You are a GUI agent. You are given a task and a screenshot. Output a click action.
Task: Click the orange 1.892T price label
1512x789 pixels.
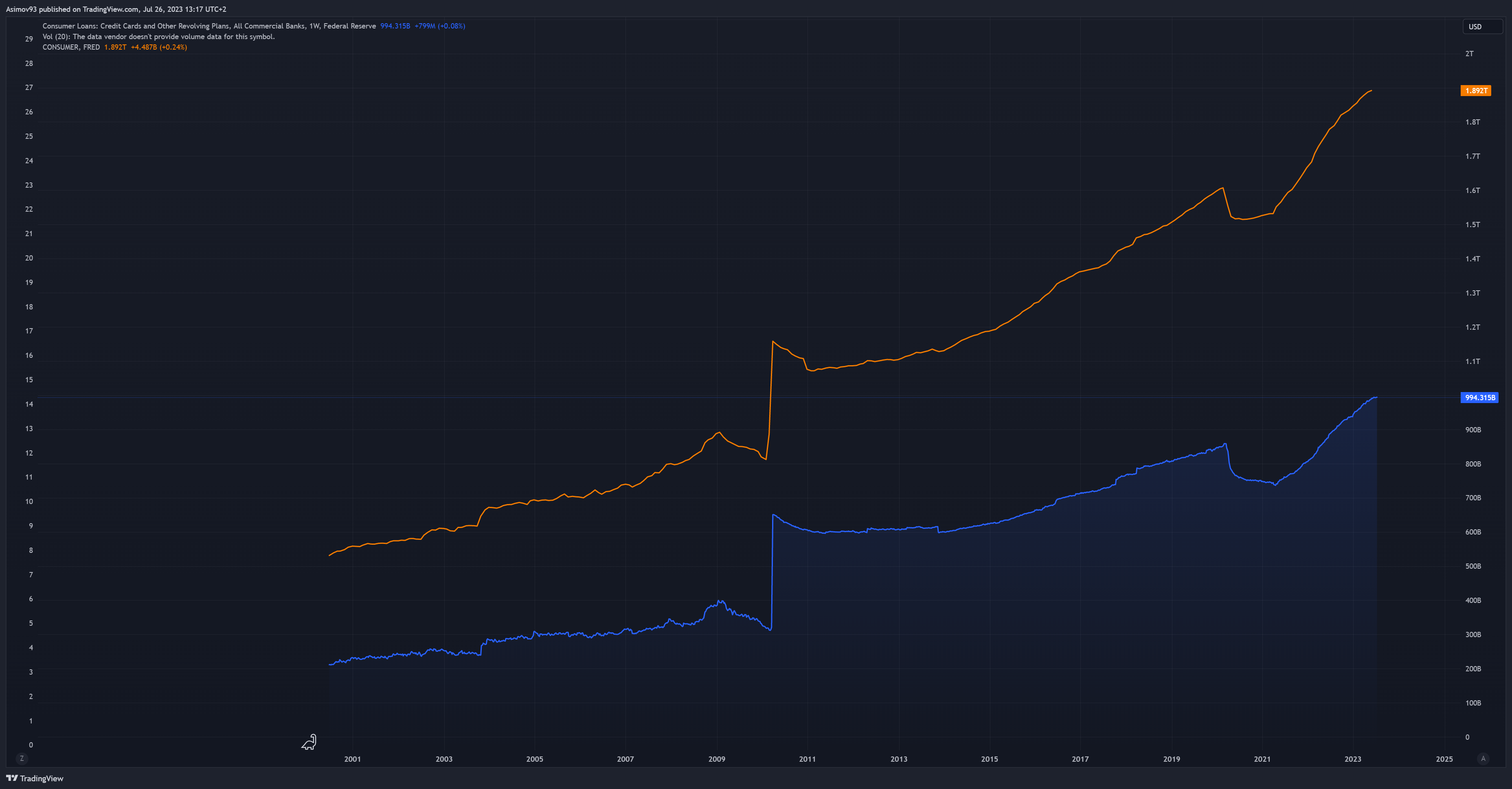pyautogui.click(x=1476, y=91)
